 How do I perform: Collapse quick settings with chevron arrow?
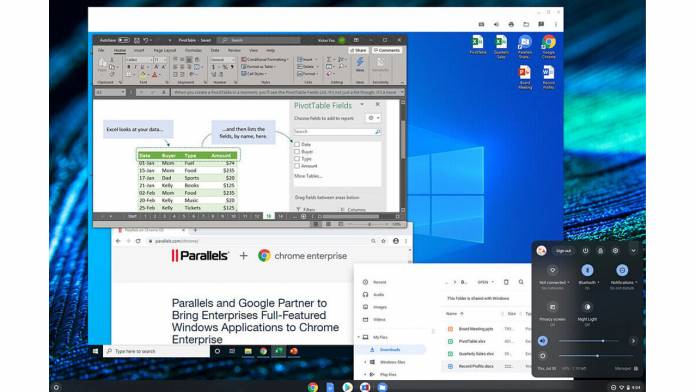click(x=633, y=251)
